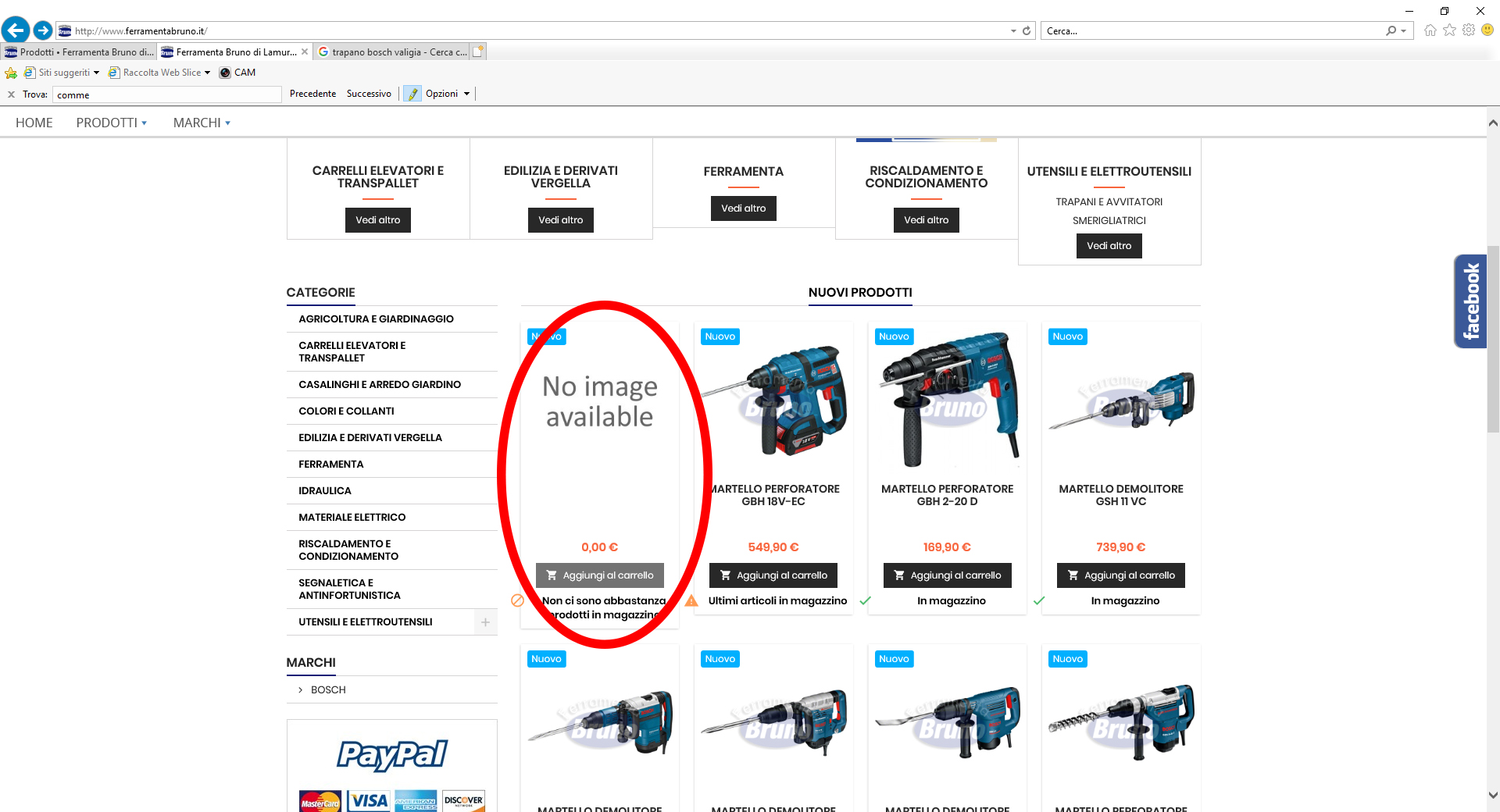The height and width of the screenshot is (812, 1500).
Task: Click the page vertical scrollbar thumb
Action: pos(1493,339)
